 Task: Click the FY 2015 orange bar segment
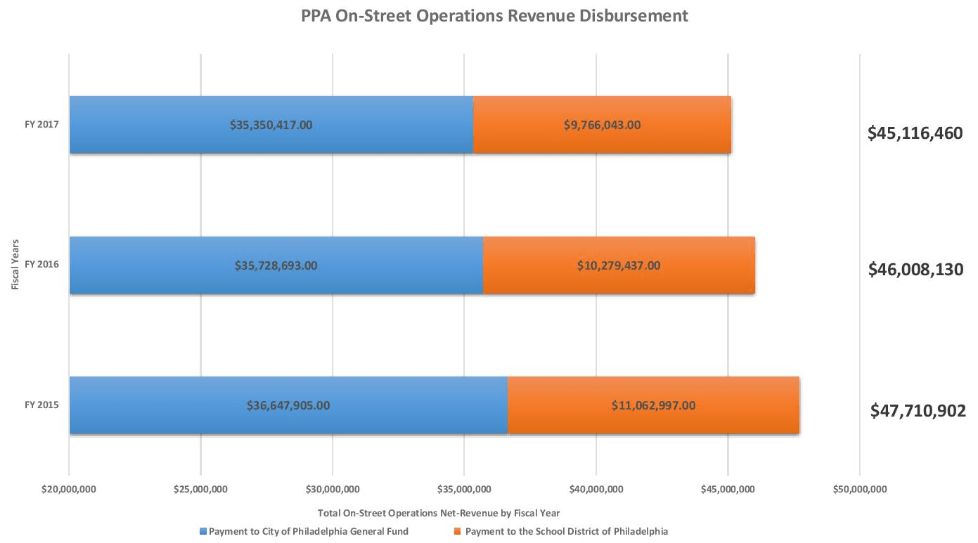pos(653,405)
